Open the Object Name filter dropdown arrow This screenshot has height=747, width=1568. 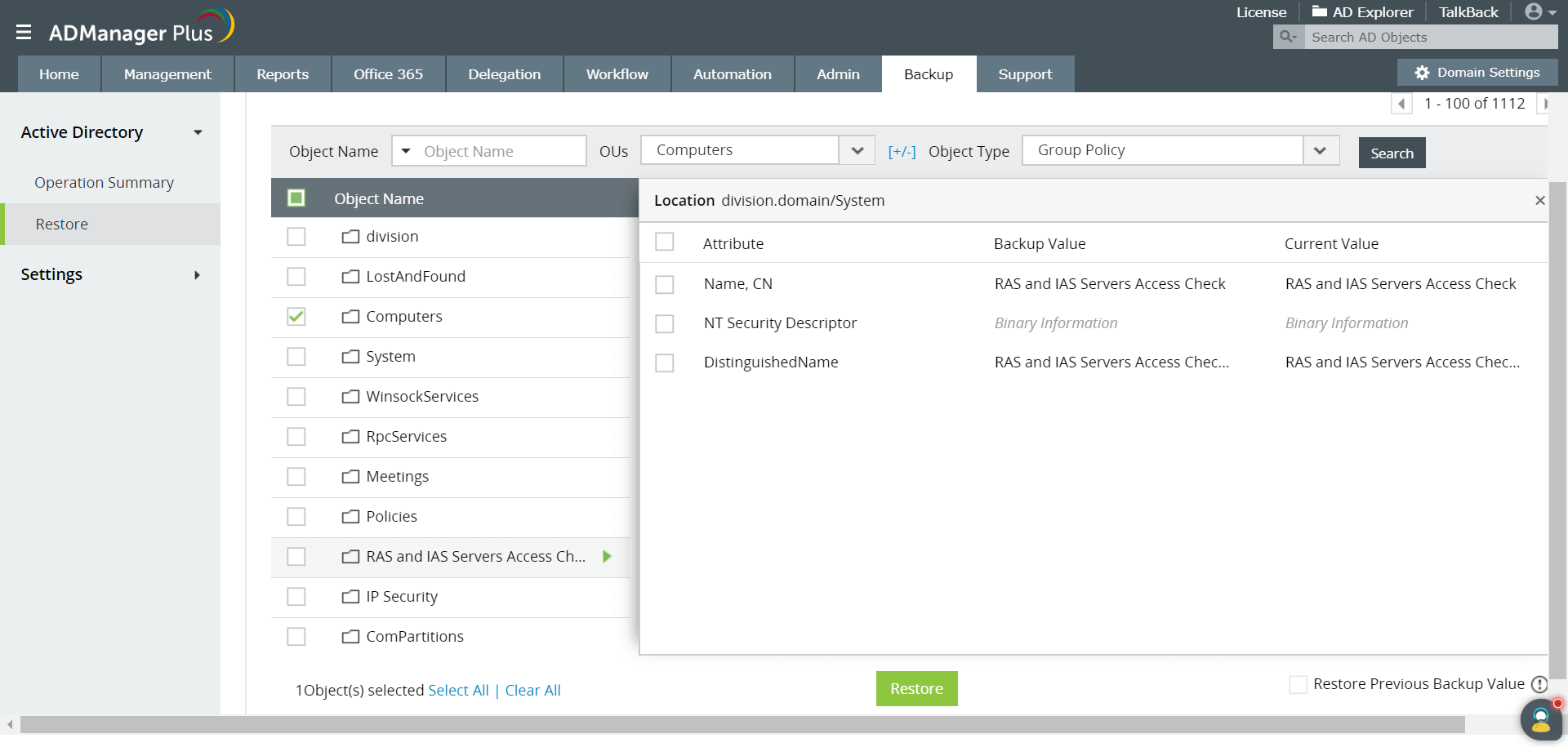point(406,151)
